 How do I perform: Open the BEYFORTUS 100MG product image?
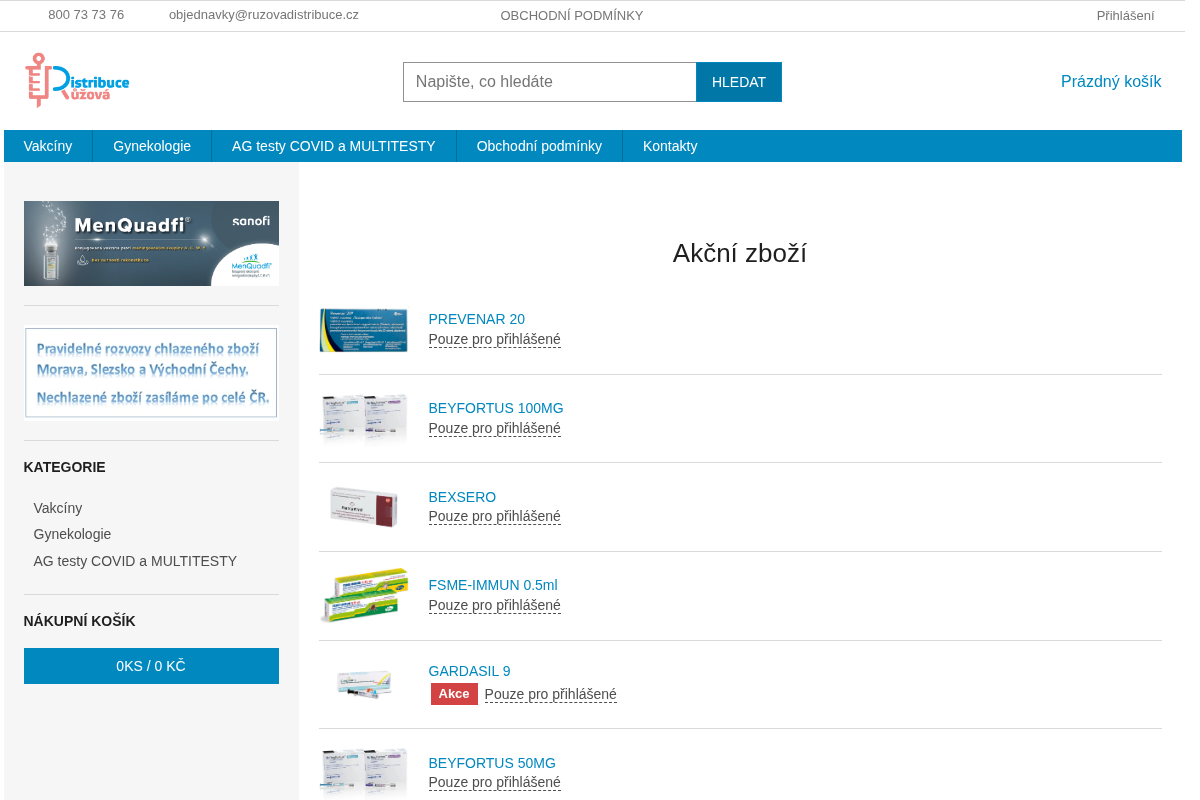(363, 418)
